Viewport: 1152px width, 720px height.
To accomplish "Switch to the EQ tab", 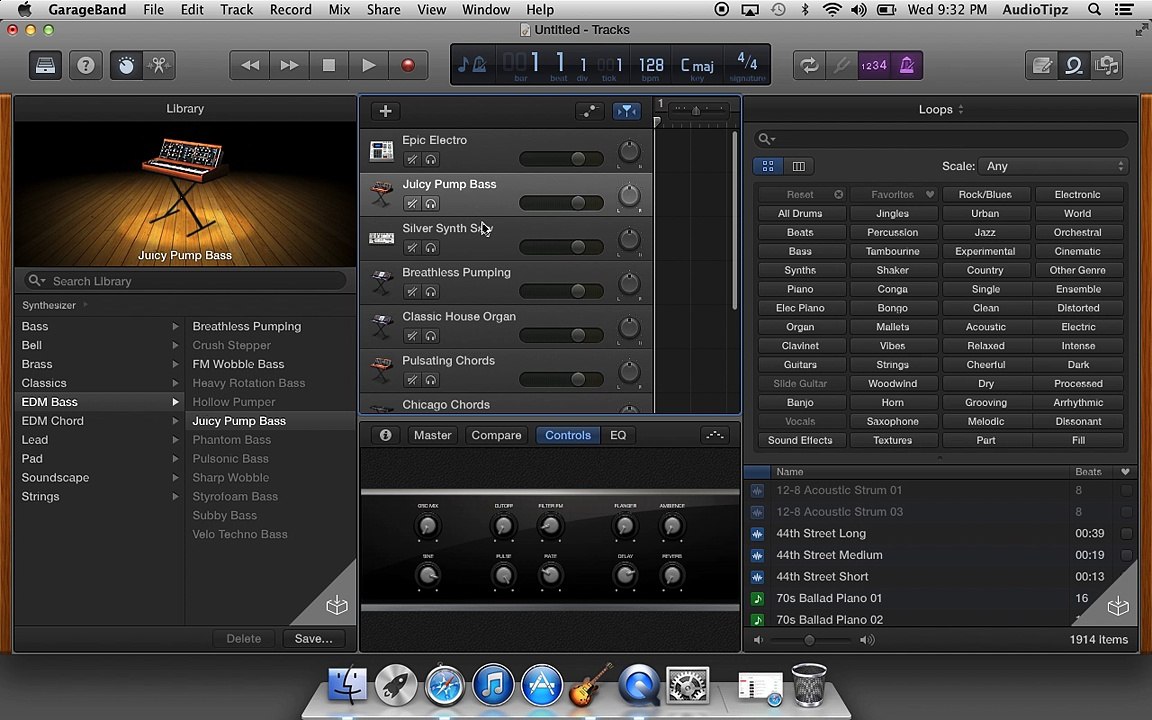I will pyautogui.click(x=618, y=435).
